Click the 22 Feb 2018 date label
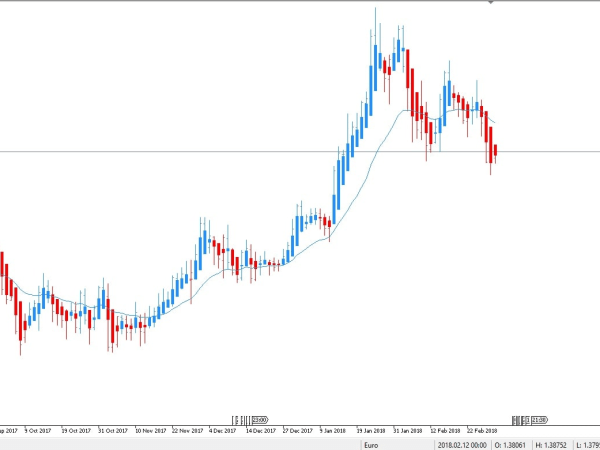Screen dimensions: 600x450 484,431
